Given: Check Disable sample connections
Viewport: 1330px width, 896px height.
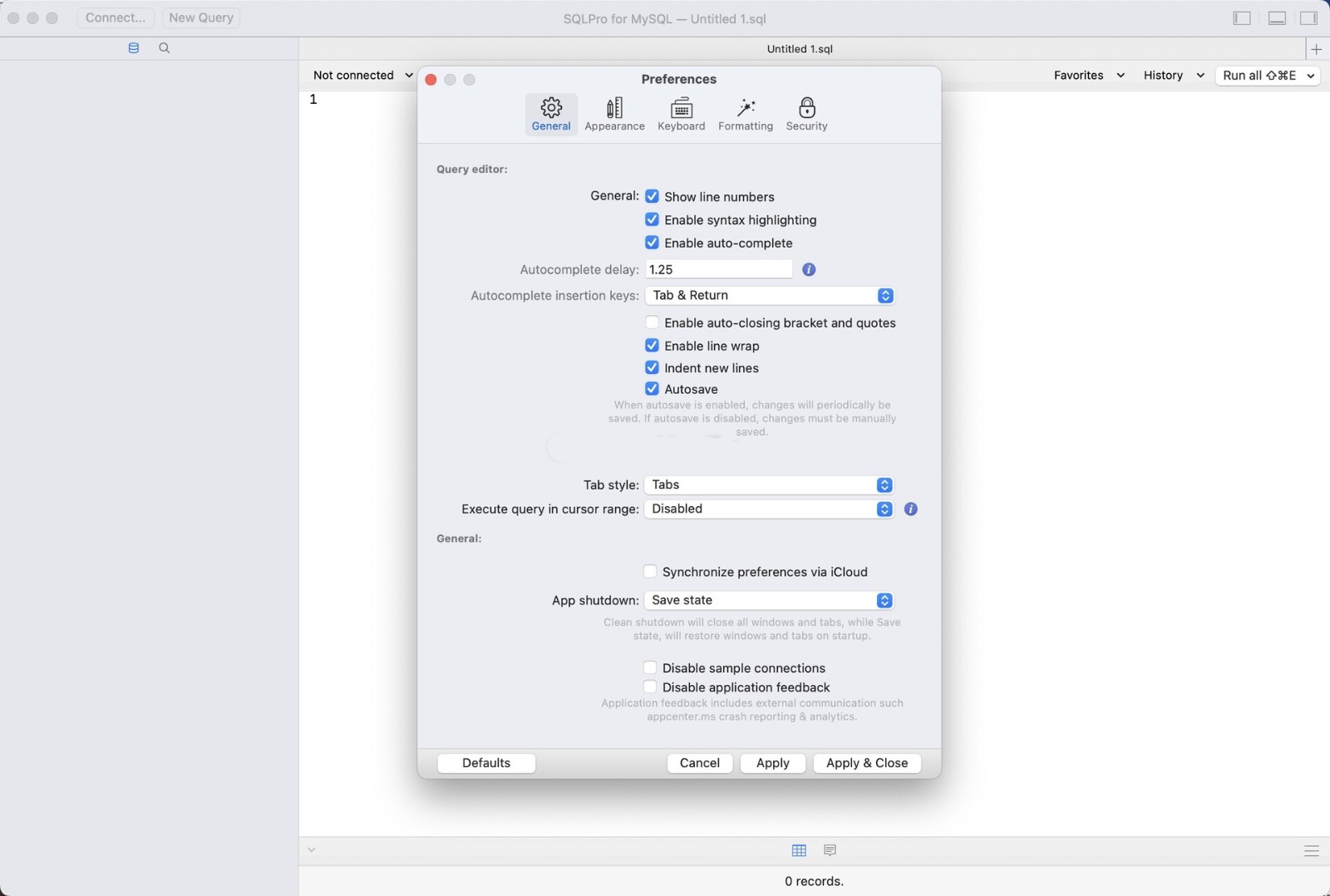Looking at the screenshot, I should [x=650, y=667].
